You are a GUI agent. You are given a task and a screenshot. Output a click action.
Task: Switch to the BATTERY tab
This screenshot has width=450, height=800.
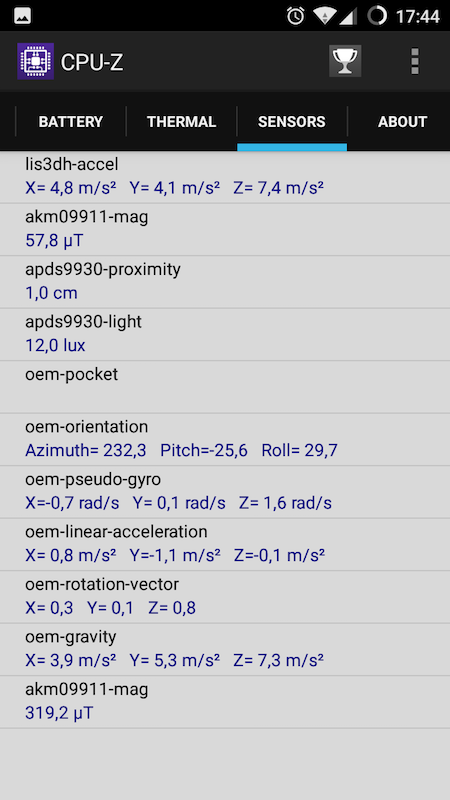[71, 121]
